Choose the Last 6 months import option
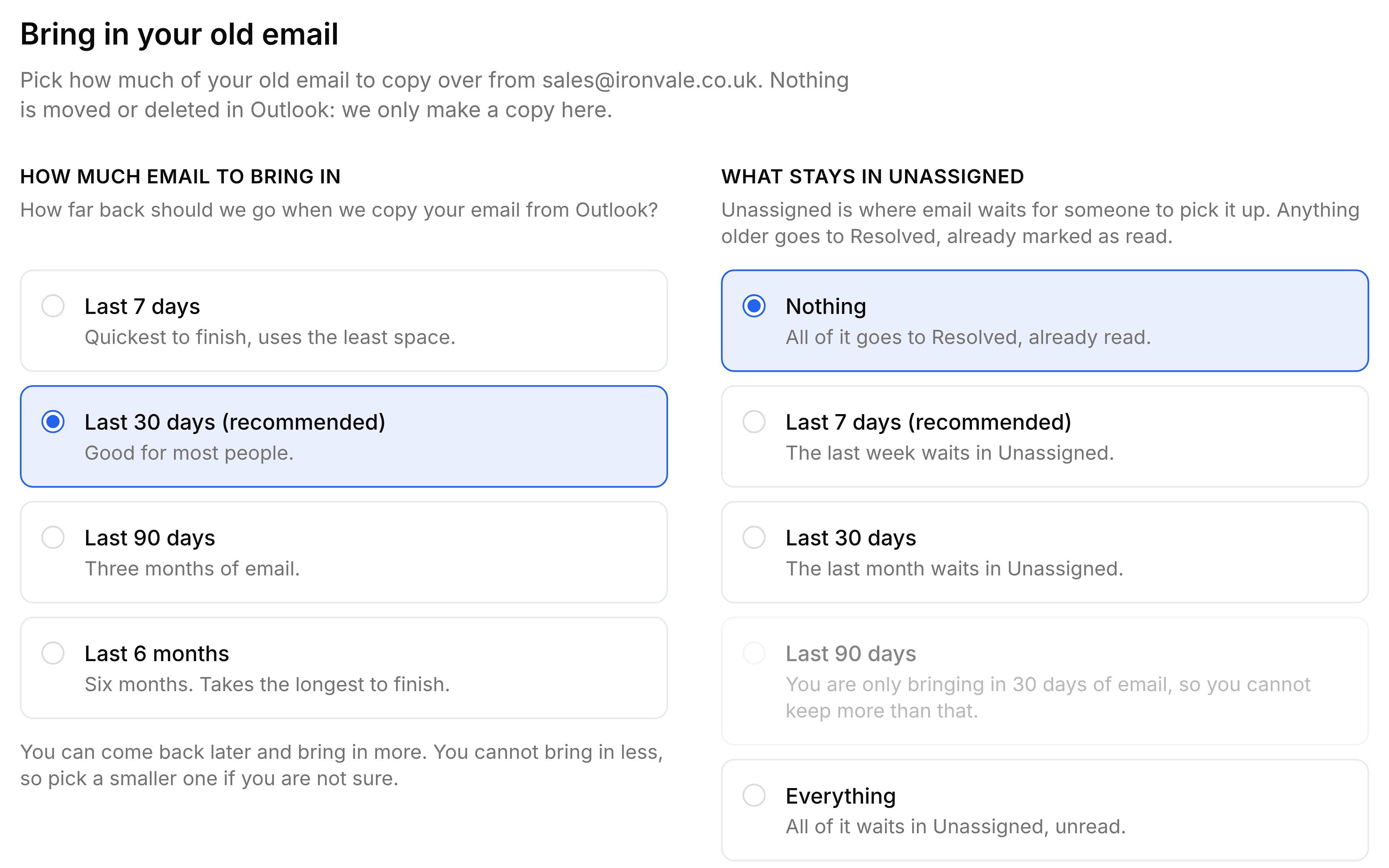Image resolution: width=1389 pixels, height=868 pixels. [x=344, y=668]
